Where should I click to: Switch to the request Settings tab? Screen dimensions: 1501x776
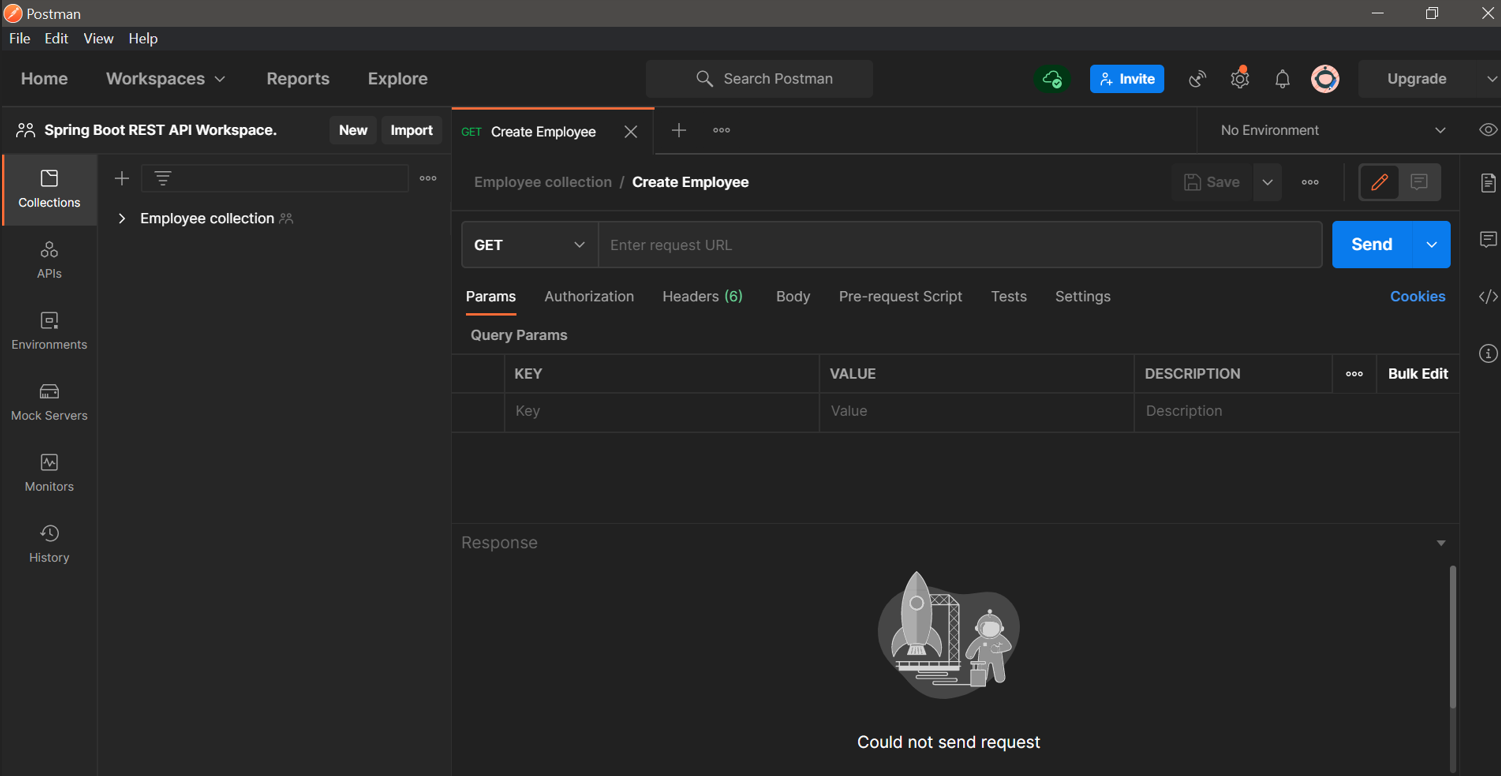point(1083,296)
